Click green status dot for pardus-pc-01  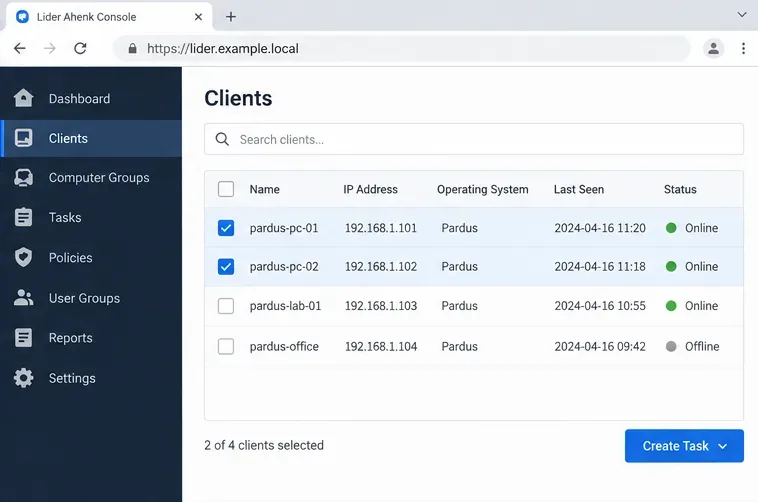[x=671, y=228]
